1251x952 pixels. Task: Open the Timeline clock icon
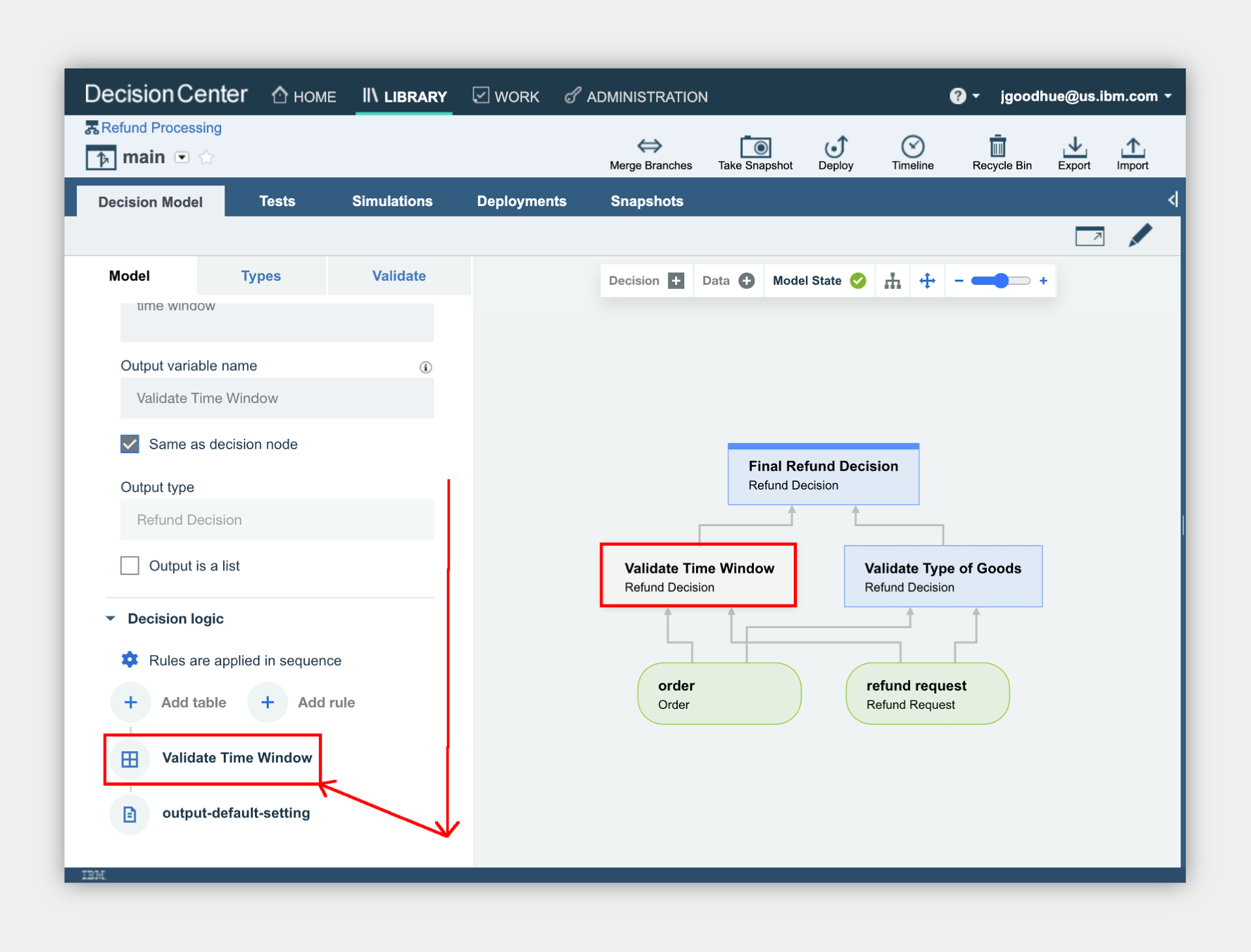pyautogui.click(x=912, y=146)
